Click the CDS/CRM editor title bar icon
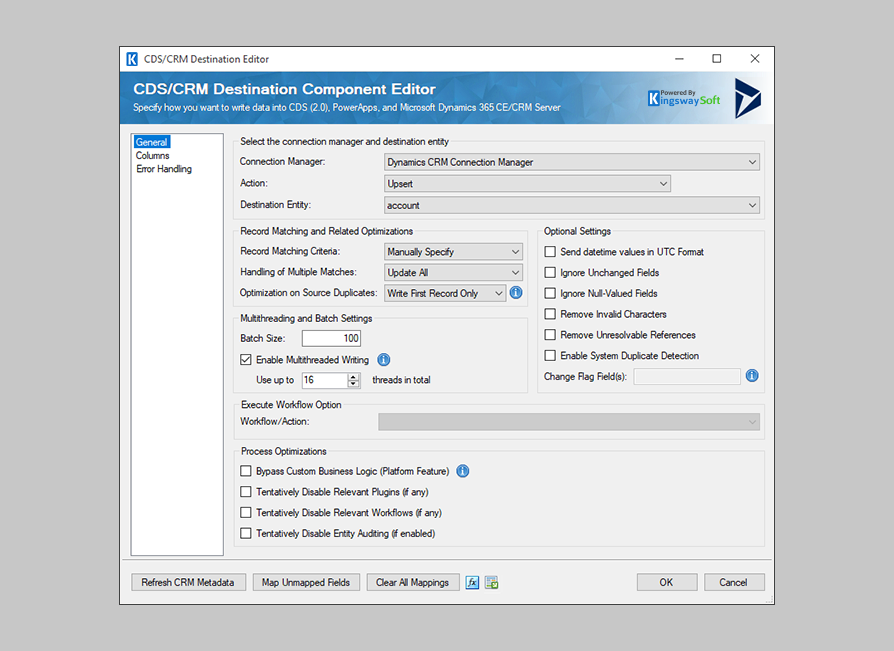The height and width of the screenshot is (651, 894). pyautogui.click(x=130, y=58)
